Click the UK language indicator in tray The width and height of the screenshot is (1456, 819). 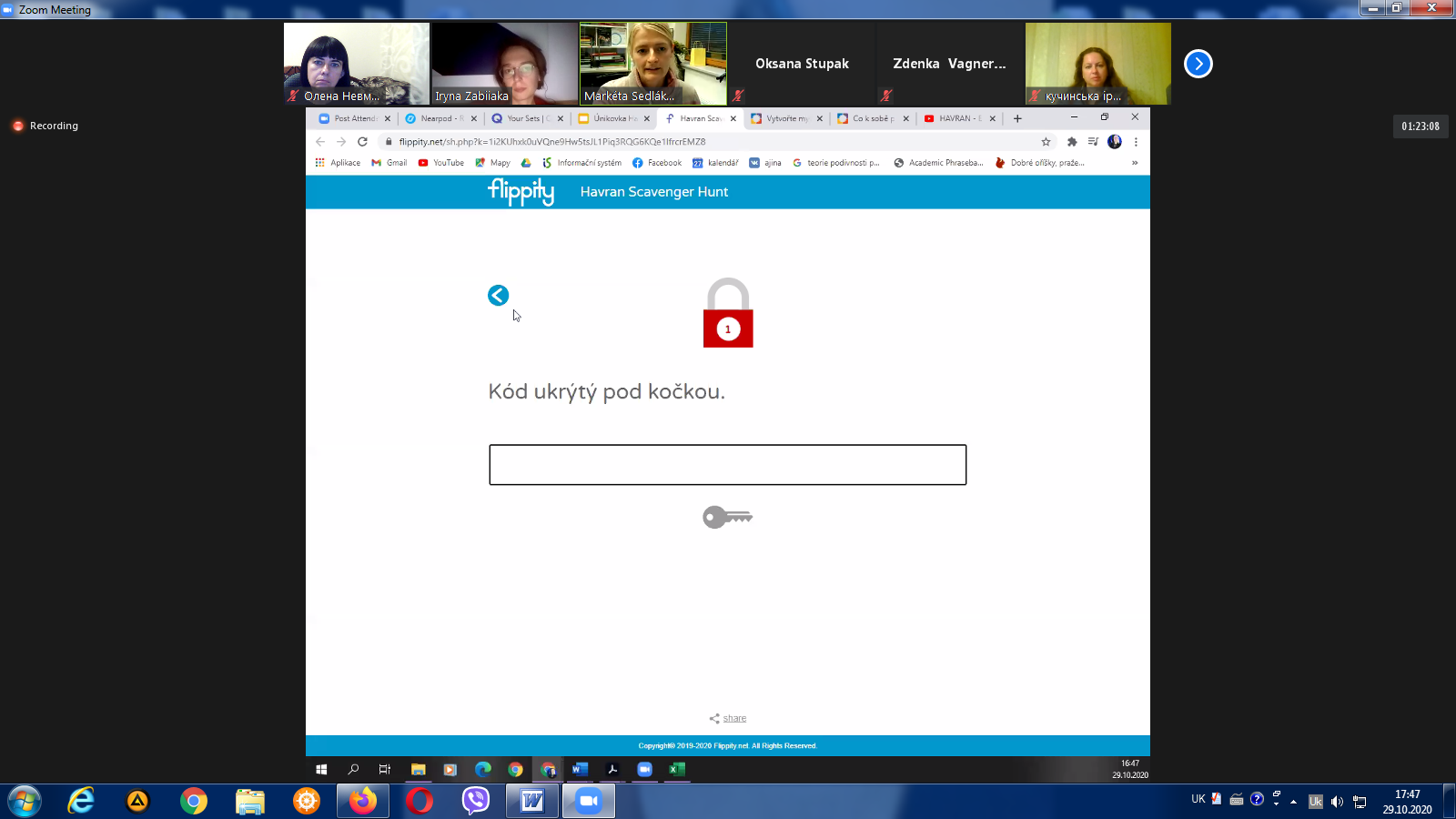coord(1198,799)
